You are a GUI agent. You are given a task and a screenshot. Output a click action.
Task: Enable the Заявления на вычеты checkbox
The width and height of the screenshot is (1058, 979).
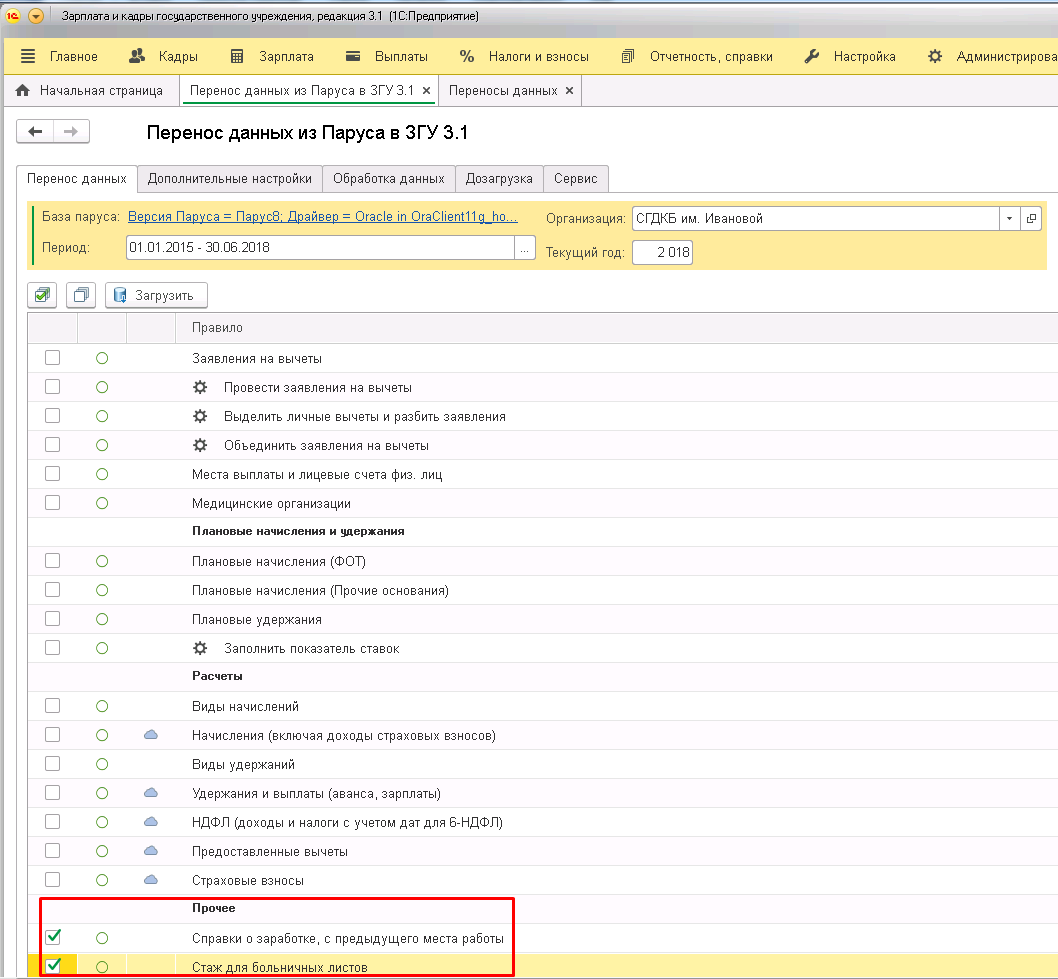click(x=53, y=358)
